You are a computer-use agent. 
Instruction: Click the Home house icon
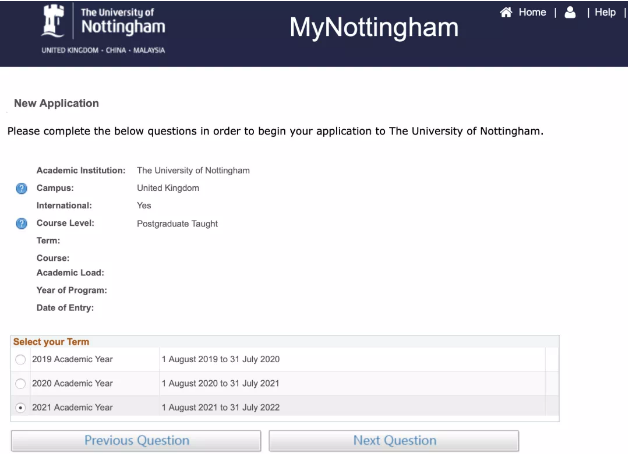tap(506, 13)
